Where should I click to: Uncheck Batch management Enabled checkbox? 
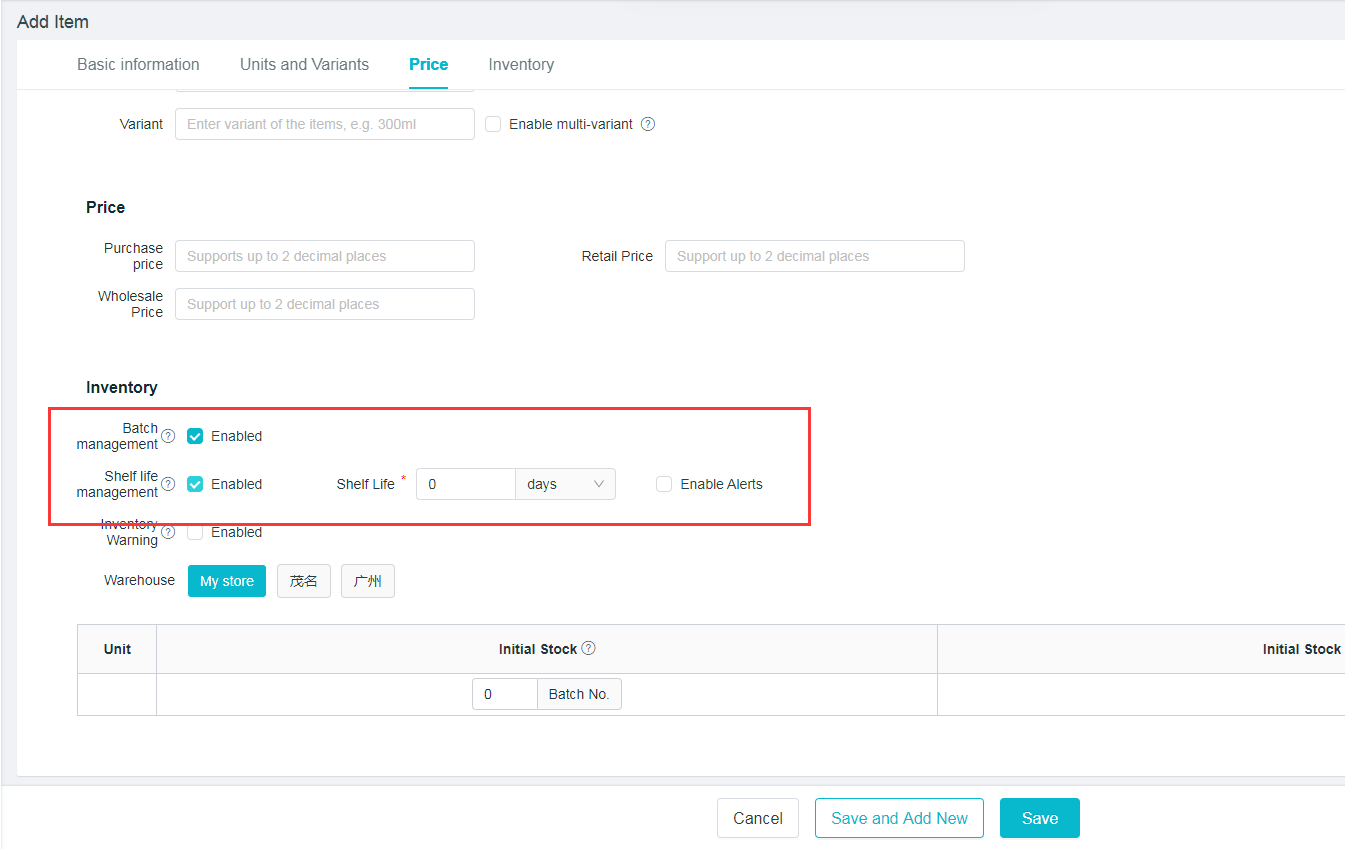point(195,436)
